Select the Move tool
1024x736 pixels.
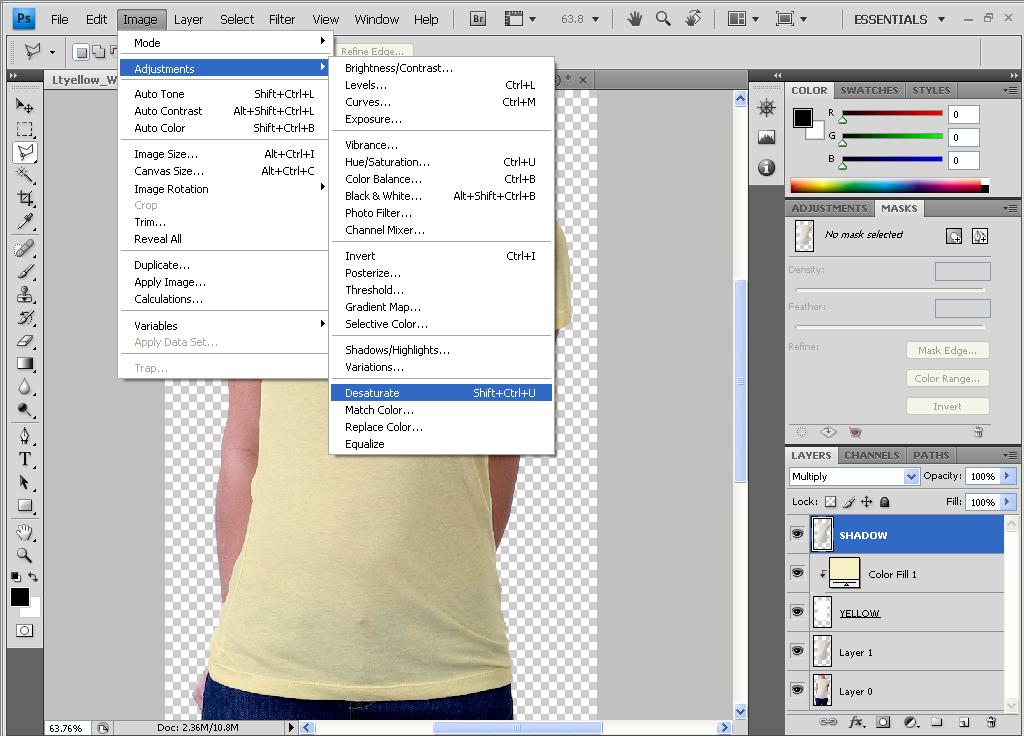click(25, 105)
